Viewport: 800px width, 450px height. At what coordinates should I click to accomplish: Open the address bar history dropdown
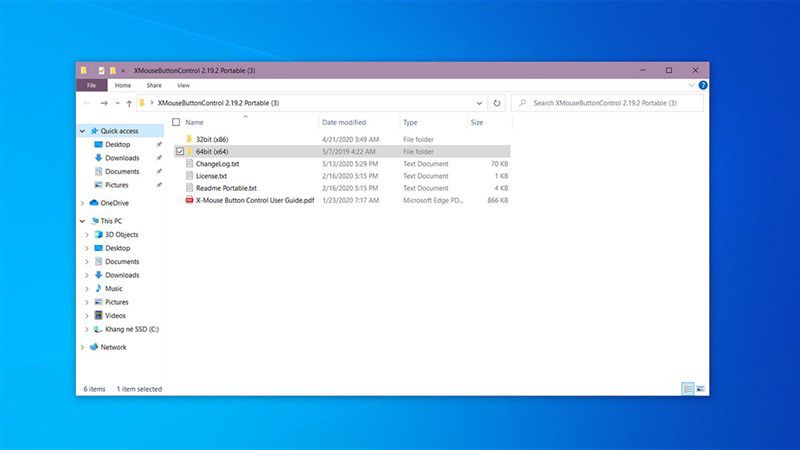coord(479,103)
